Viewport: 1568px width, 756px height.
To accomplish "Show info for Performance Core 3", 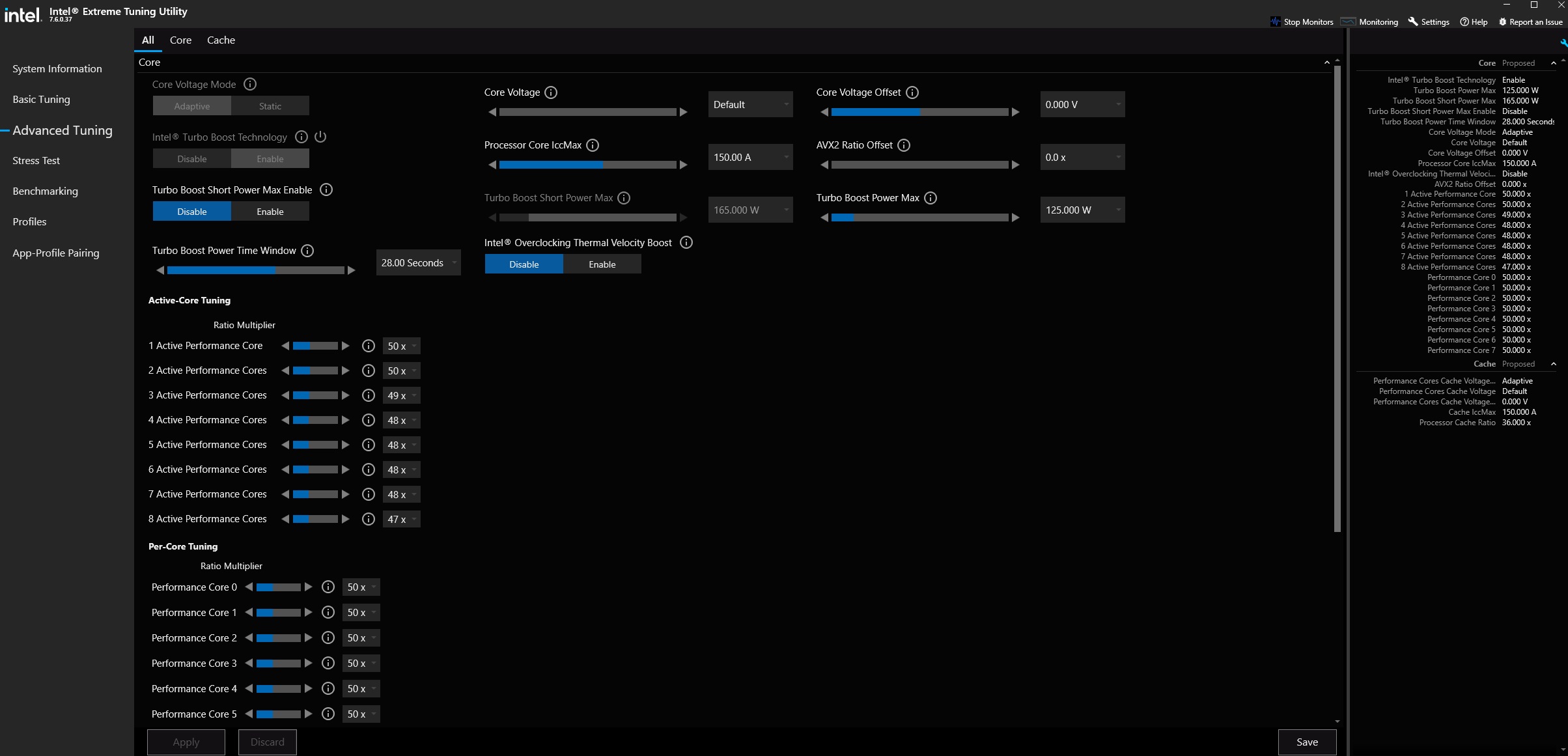I will point(328,663).
